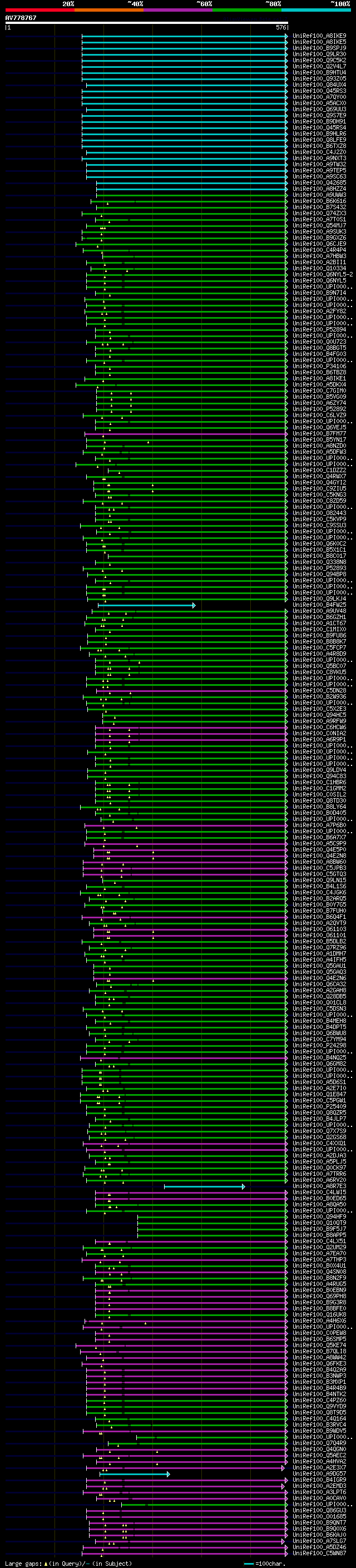Image resolution: width=356 pixels, height=1568 pixels.
Task: Click the green ~80% identity color bar
Action: [247, 10]
